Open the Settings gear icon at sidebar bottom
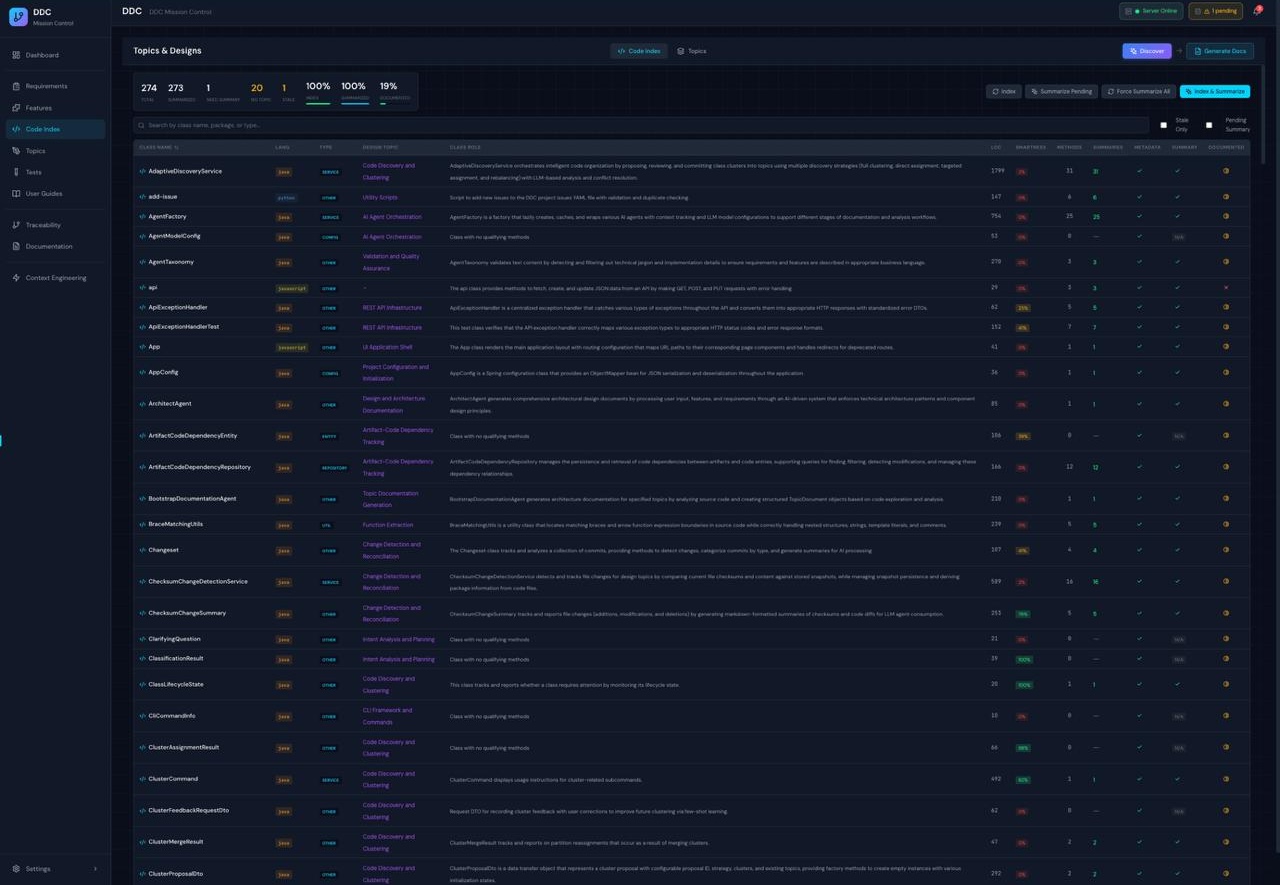Screen dimensions: 1280x885 pos(16,869)
